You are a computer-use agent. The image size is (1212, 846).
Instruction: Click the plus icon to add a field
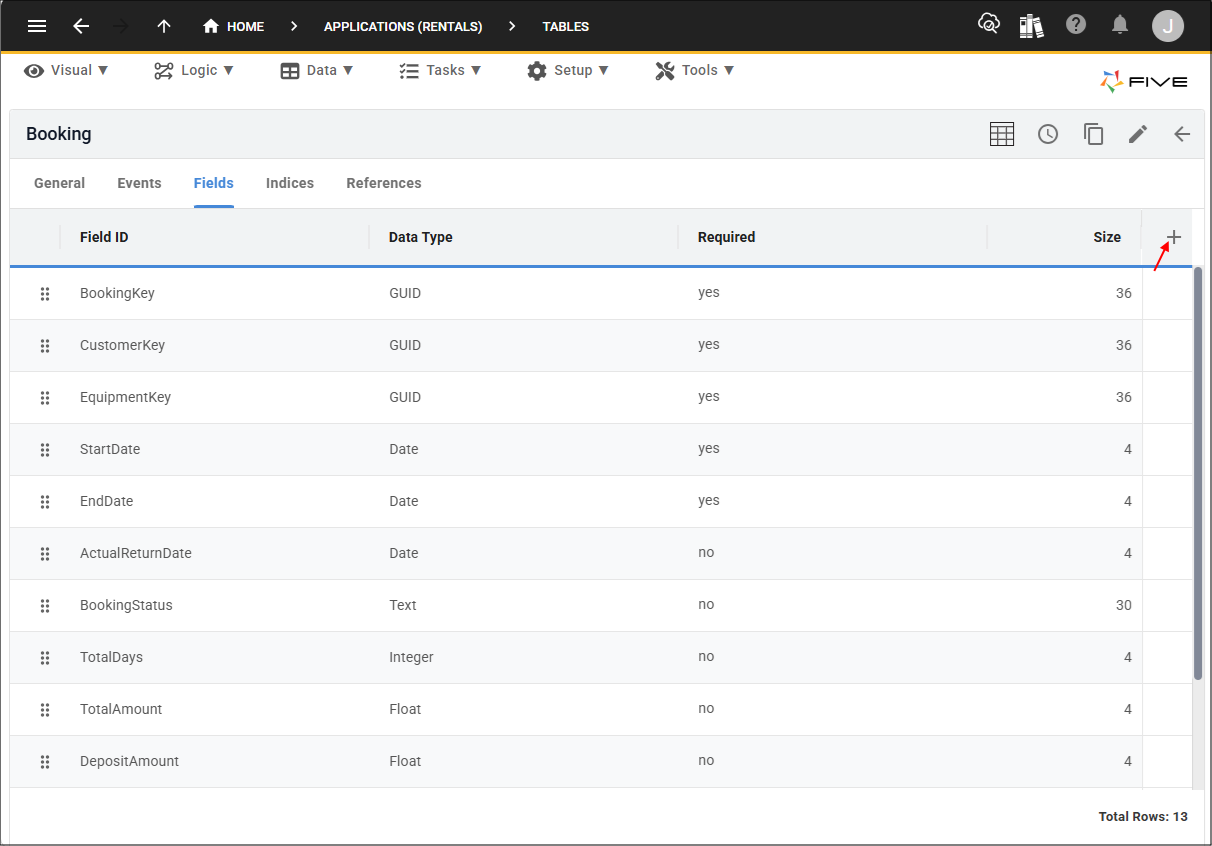(x=1174, y=237)
